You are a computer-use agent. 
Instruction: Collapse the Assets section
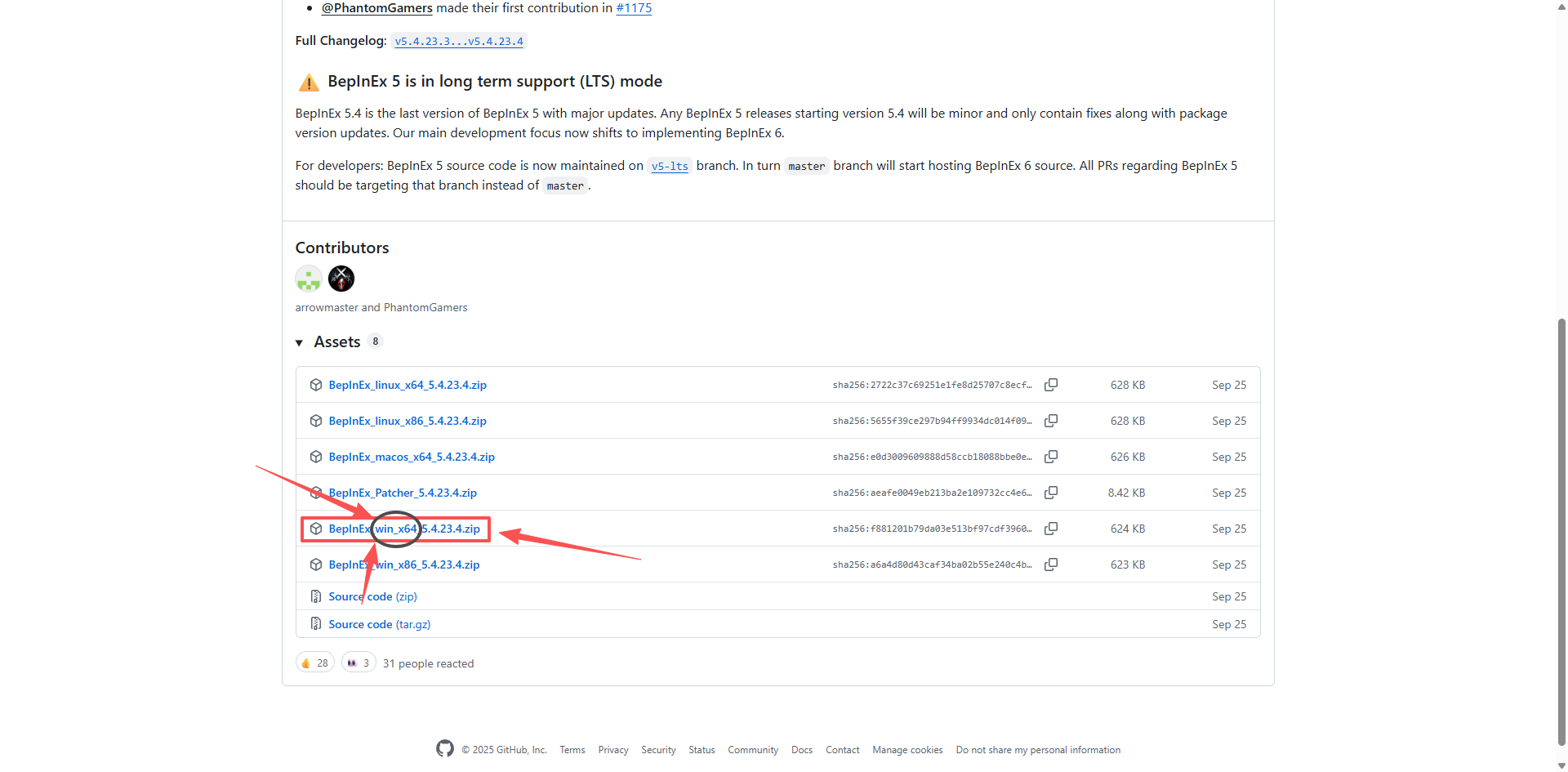pos(300,342)
